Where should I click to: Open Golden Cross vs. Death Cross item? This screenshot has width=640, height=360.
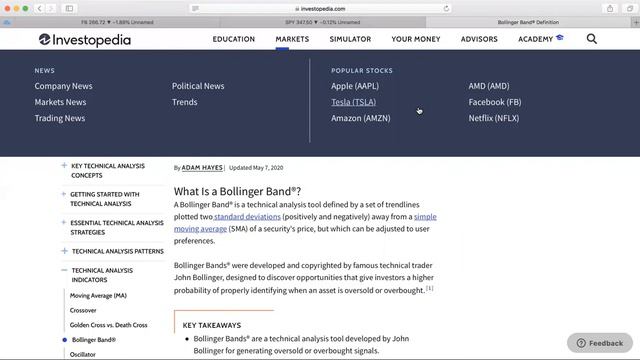pyautogui.click(x=109, y=325)
